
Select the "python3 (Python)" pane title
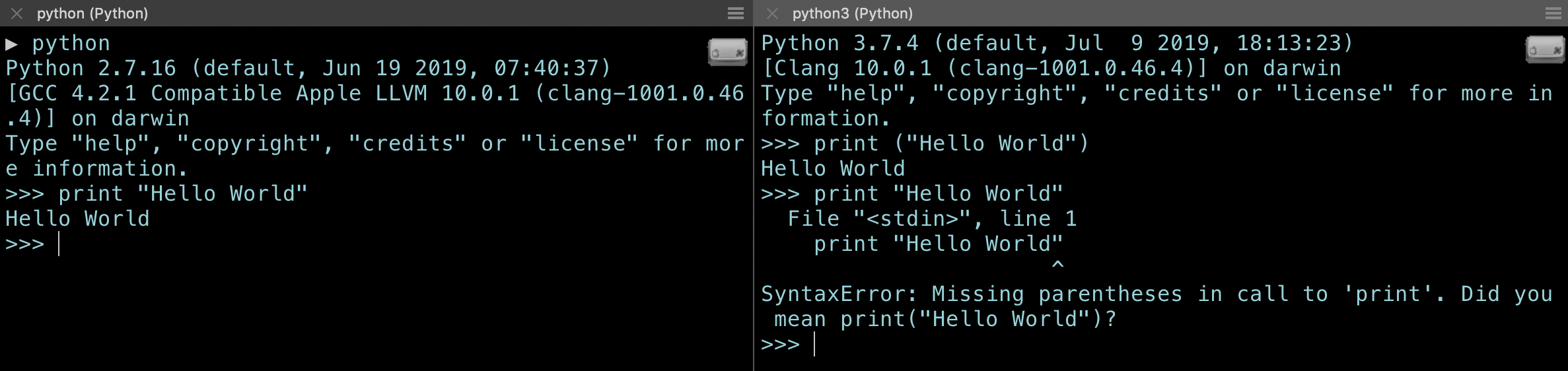coord(852,13)
